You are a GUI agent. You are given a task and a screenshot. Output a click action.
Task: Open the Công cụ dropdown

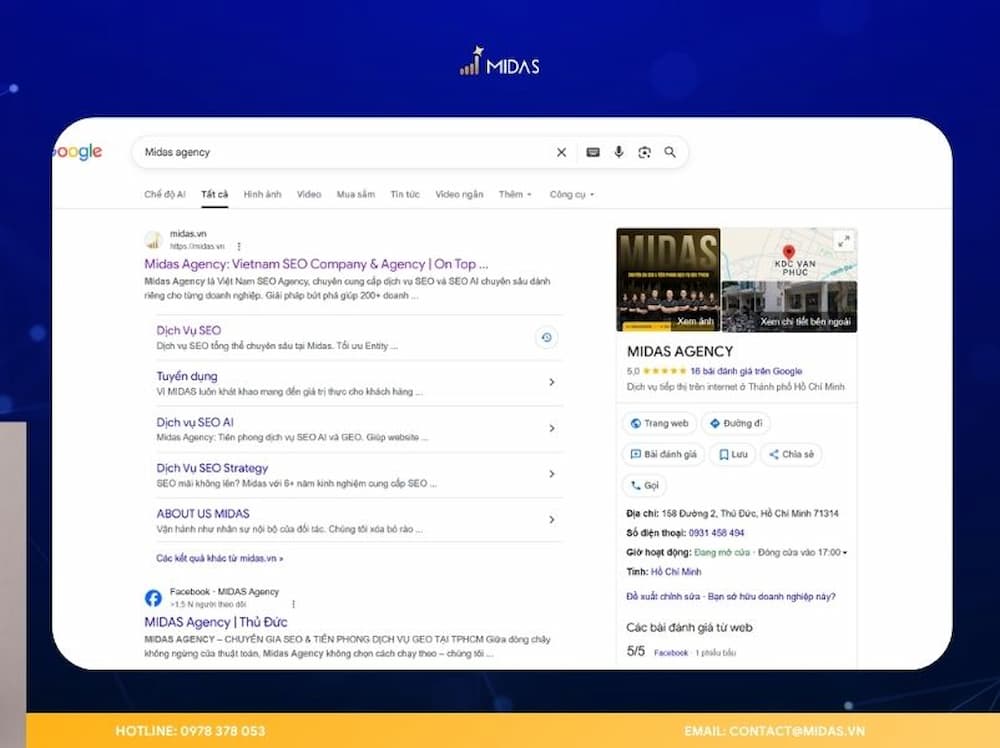click(x=572, y=194)
